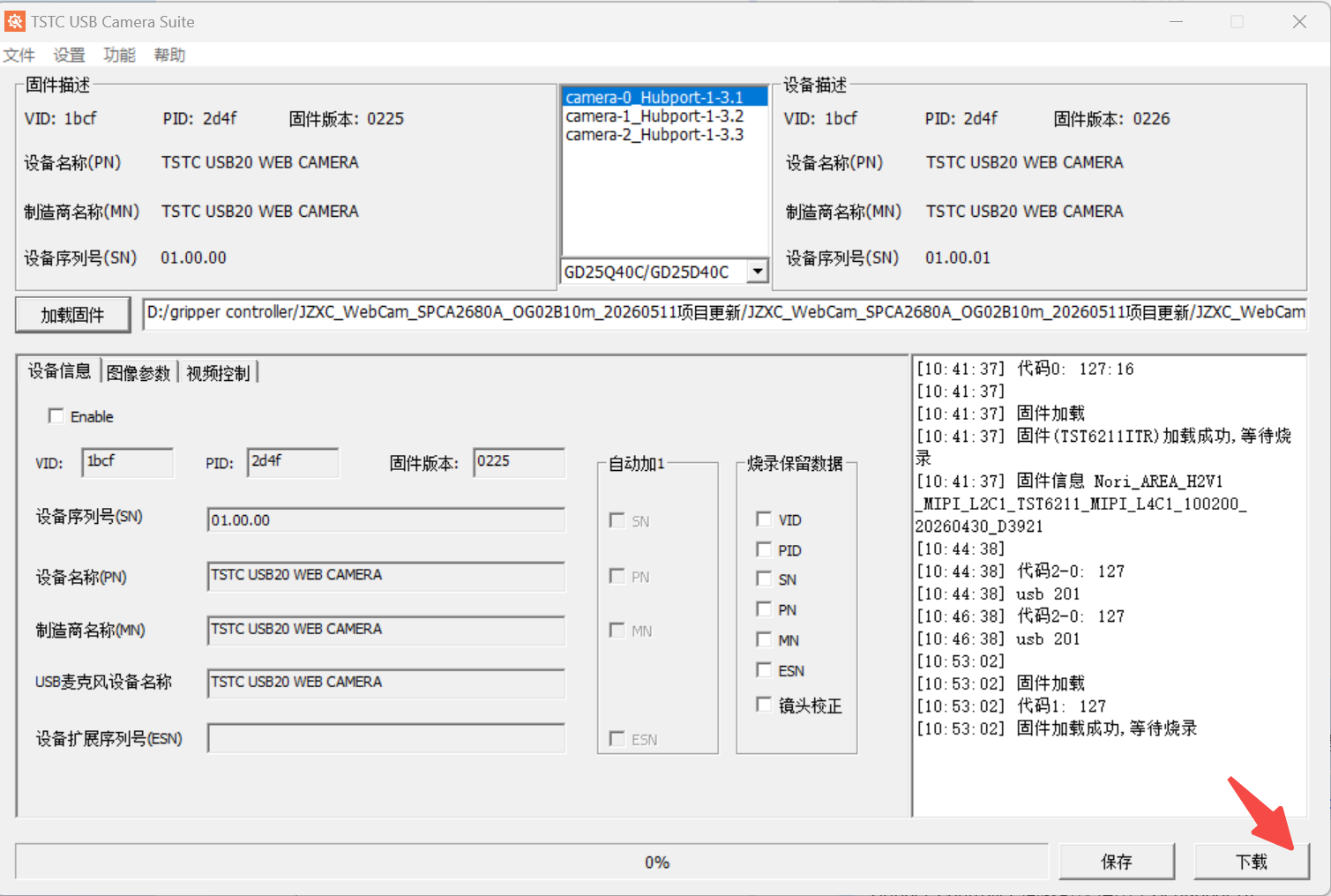Viewport: 1331px width, 896px height.
Task: Close the TSTC USB Camera Suite window
Action: pyautogui.click(x=1299, y=21)
